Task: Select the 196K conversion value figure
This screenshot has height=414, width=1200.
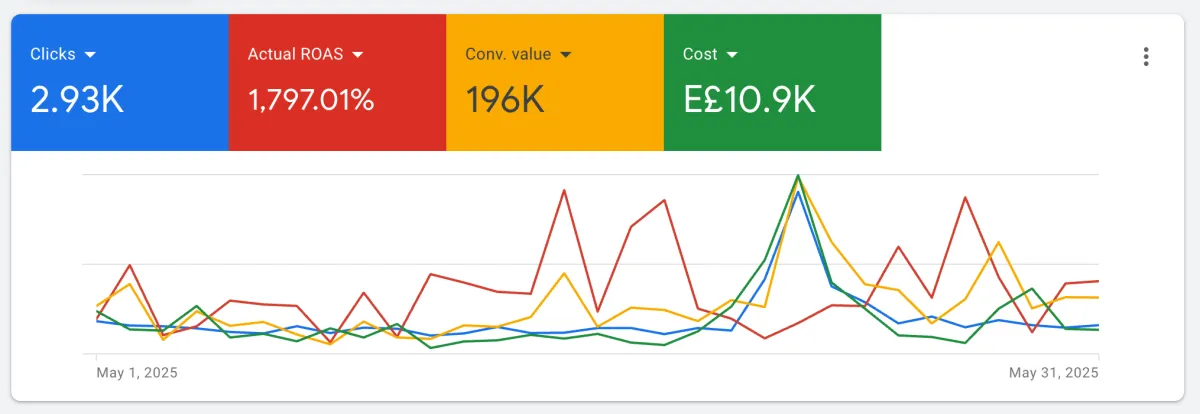Action: click(x=507, y=99)
